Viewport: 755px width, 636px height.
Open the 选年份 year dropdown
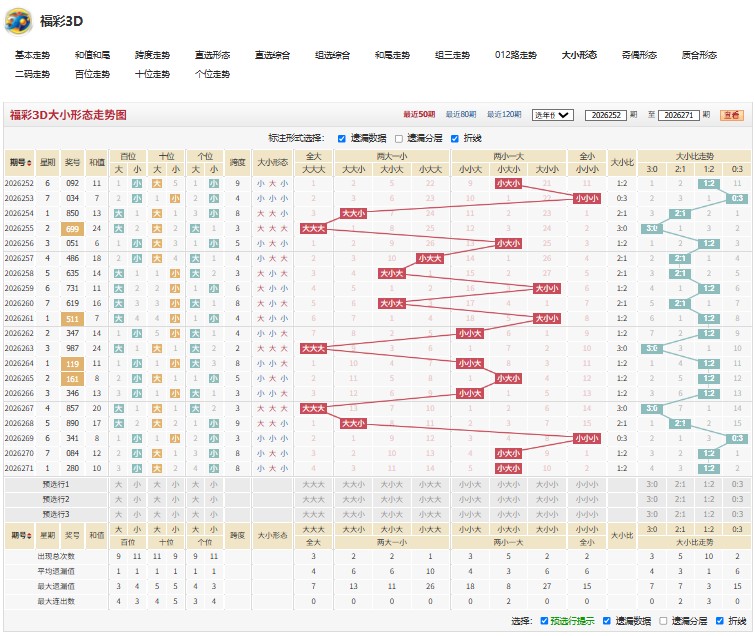pyautogui.click(x=552, y=115)
